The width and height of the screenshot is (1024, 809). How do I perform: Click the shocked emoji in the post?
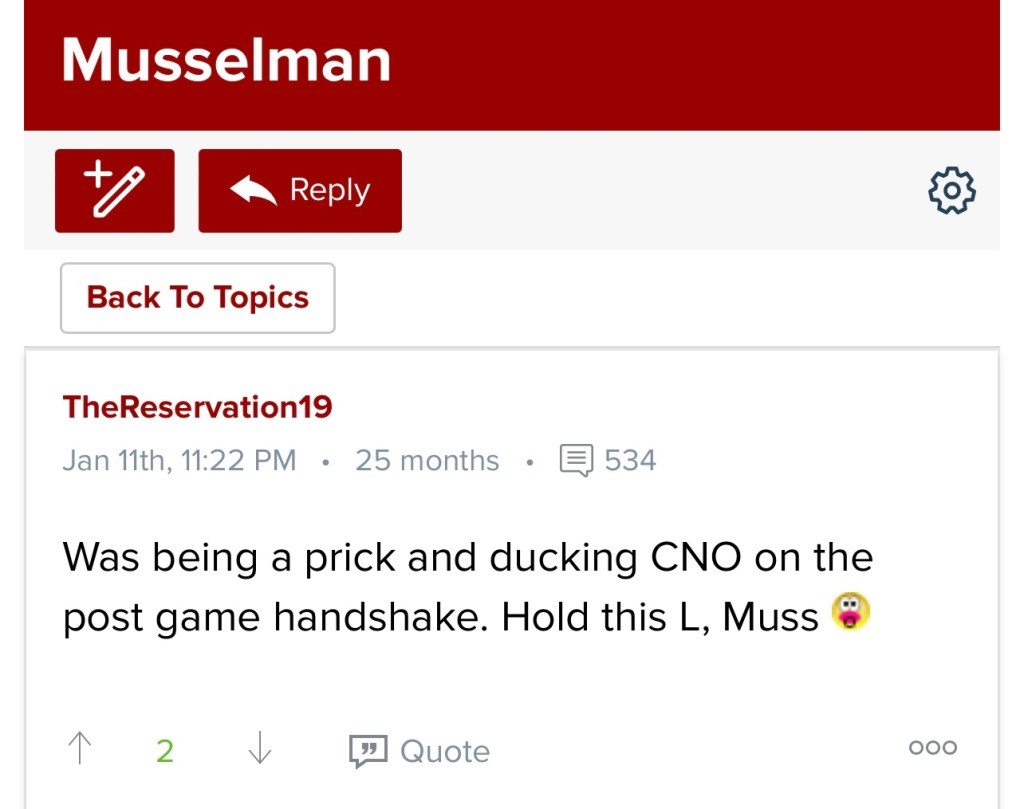click(x=850, y=612)
